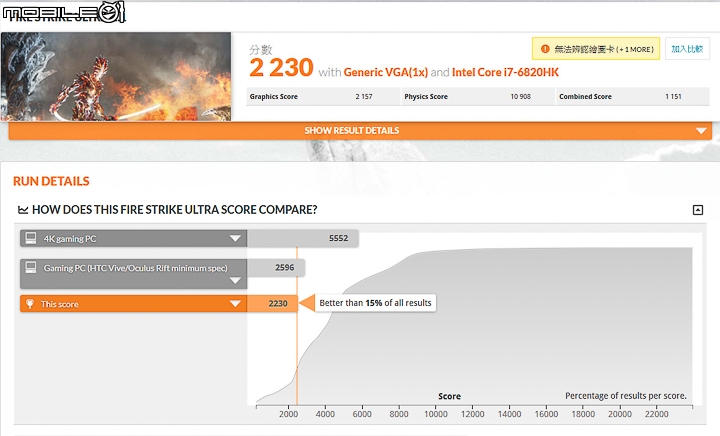
Task: Click the 2000 axis label on chart
Action: [288, 414]
